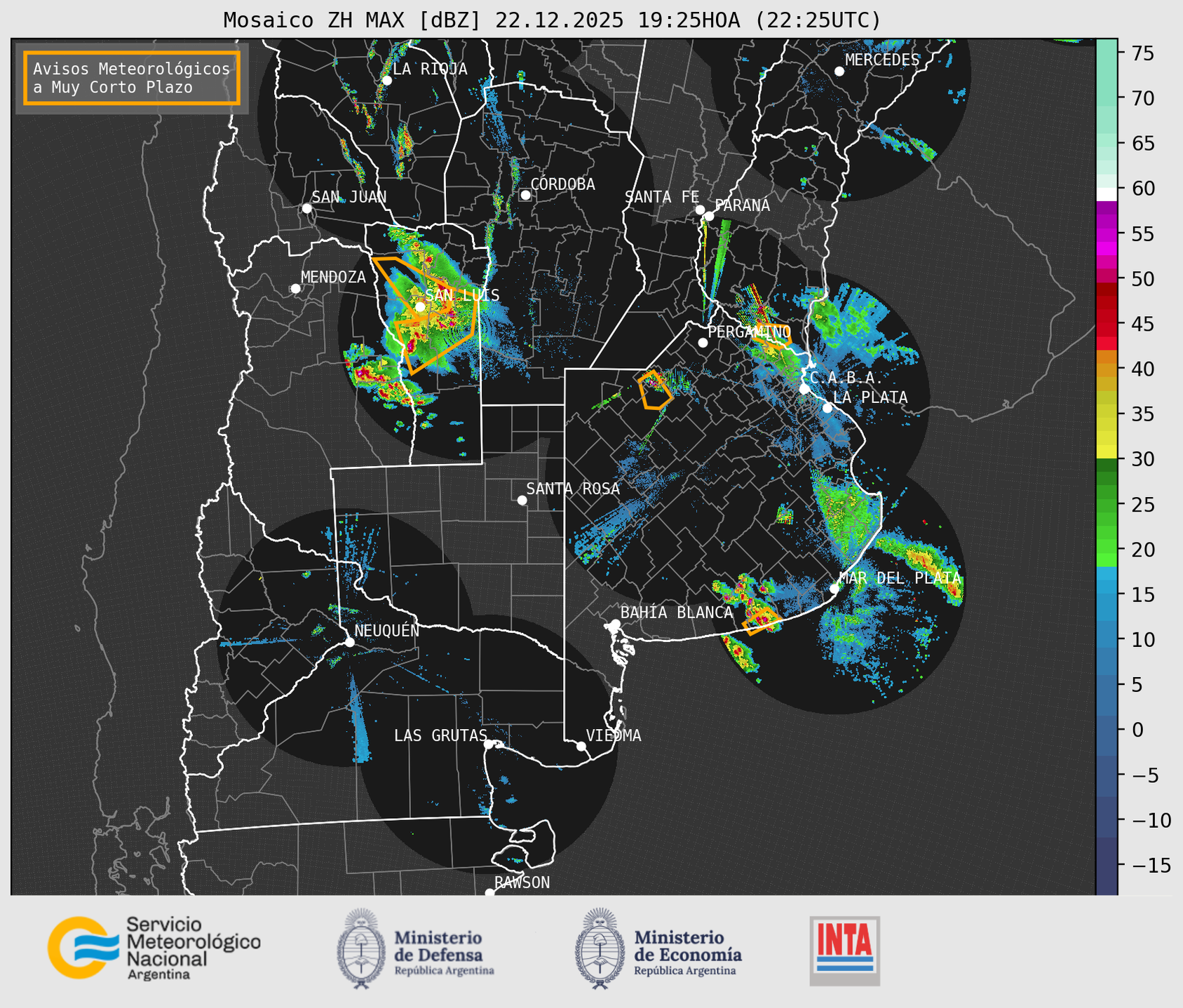Select the SANTA FE city label
Viewport: 1183px width, 1008px height.
pos(662,197)
